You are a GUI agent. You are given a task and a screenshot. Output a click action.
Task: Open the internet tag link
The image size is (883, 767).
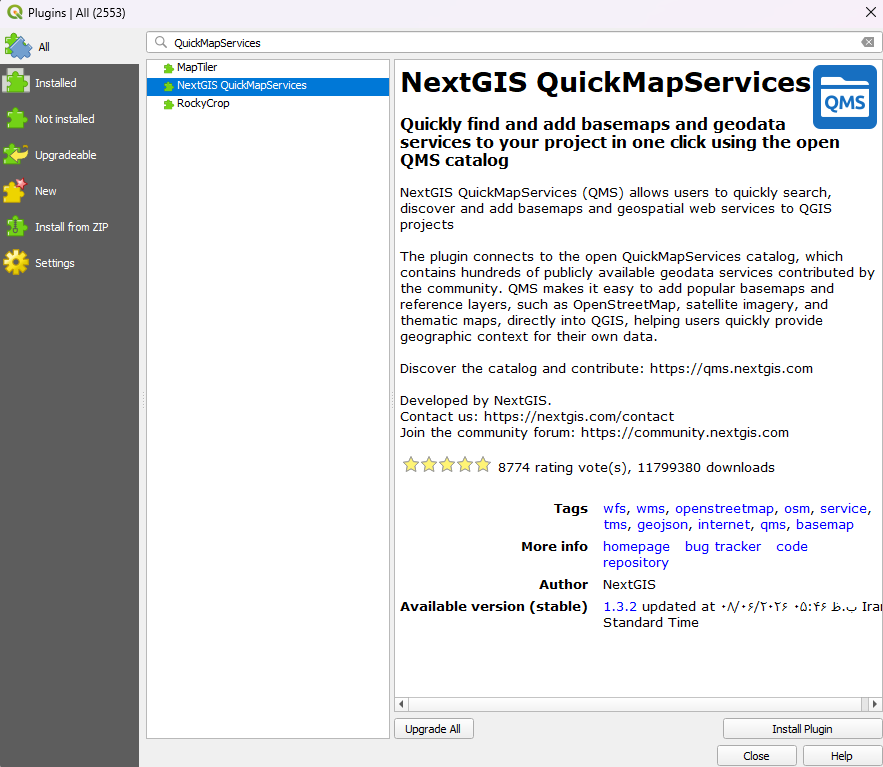(x=724, y=524)
